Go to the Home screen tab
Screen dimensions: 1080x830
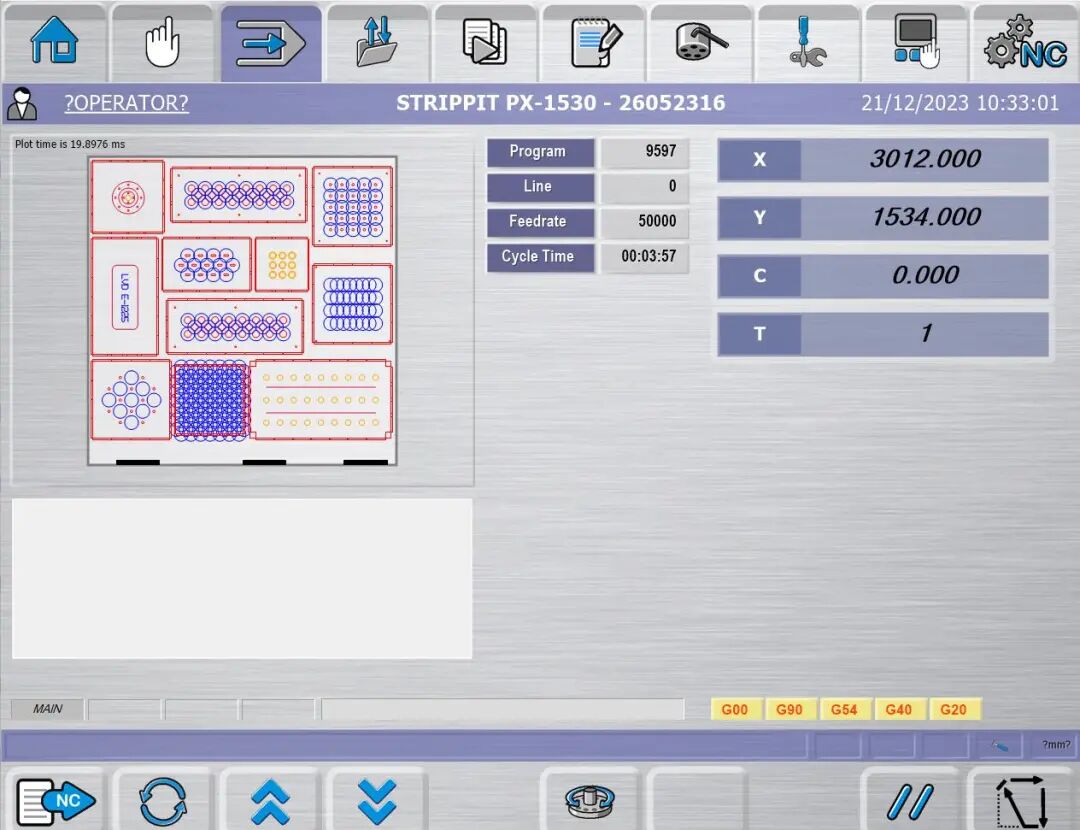(x=54, y=43)
